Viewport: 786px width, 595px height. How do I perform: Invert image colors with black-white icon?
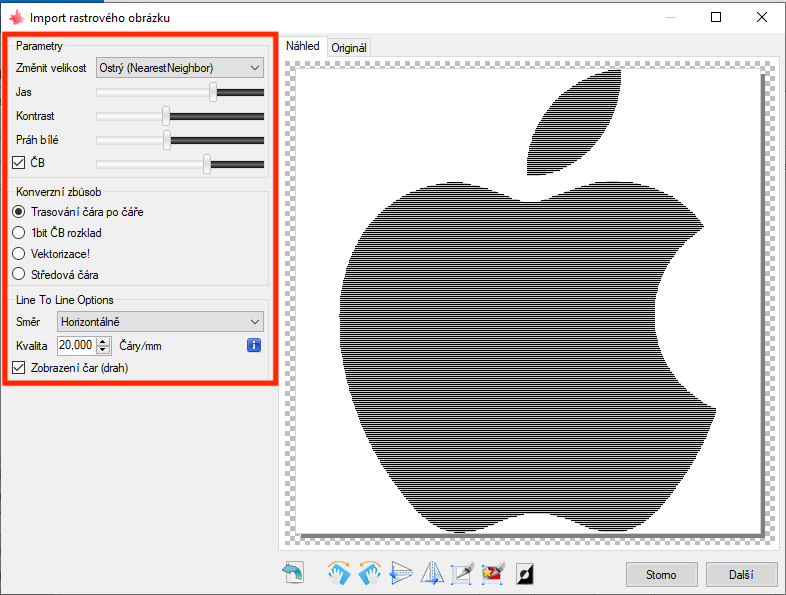[524, 573]
